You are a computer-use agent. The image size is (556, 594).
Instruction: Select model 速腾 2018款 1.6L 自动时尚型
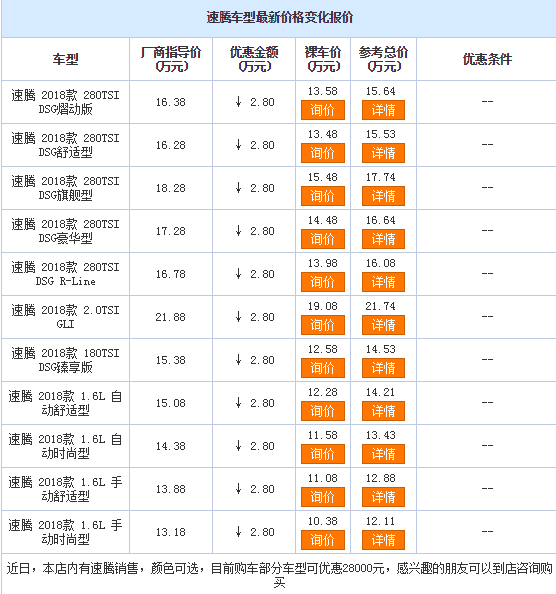point(66,446)
